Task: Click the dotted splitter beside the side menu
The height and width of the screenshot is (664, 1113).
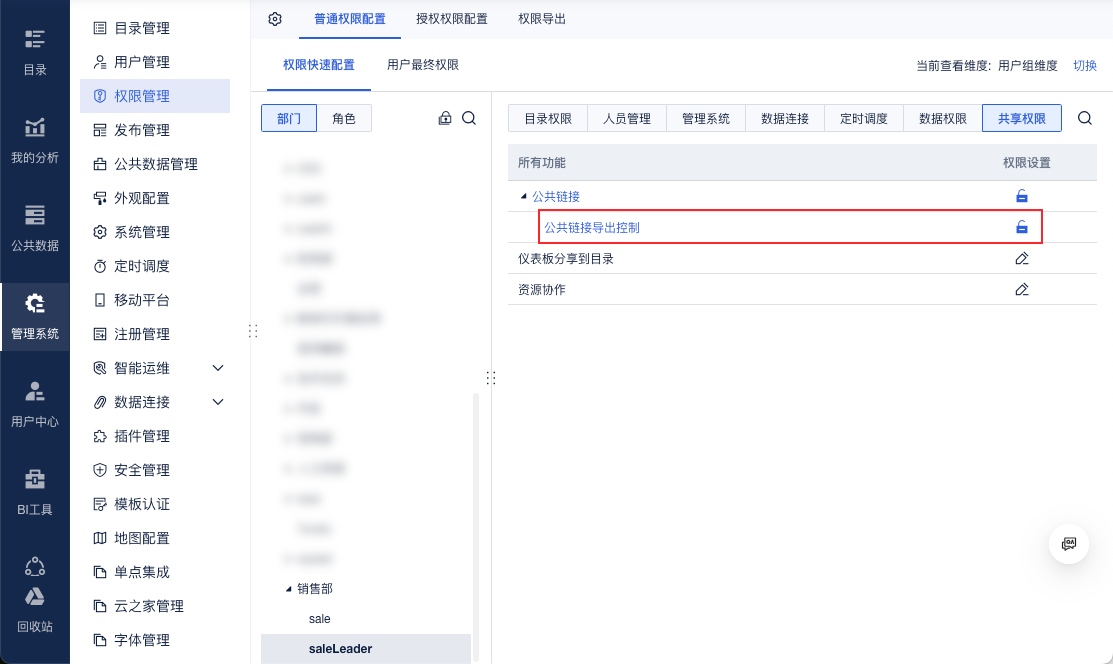Action: [x=253, y=331]
